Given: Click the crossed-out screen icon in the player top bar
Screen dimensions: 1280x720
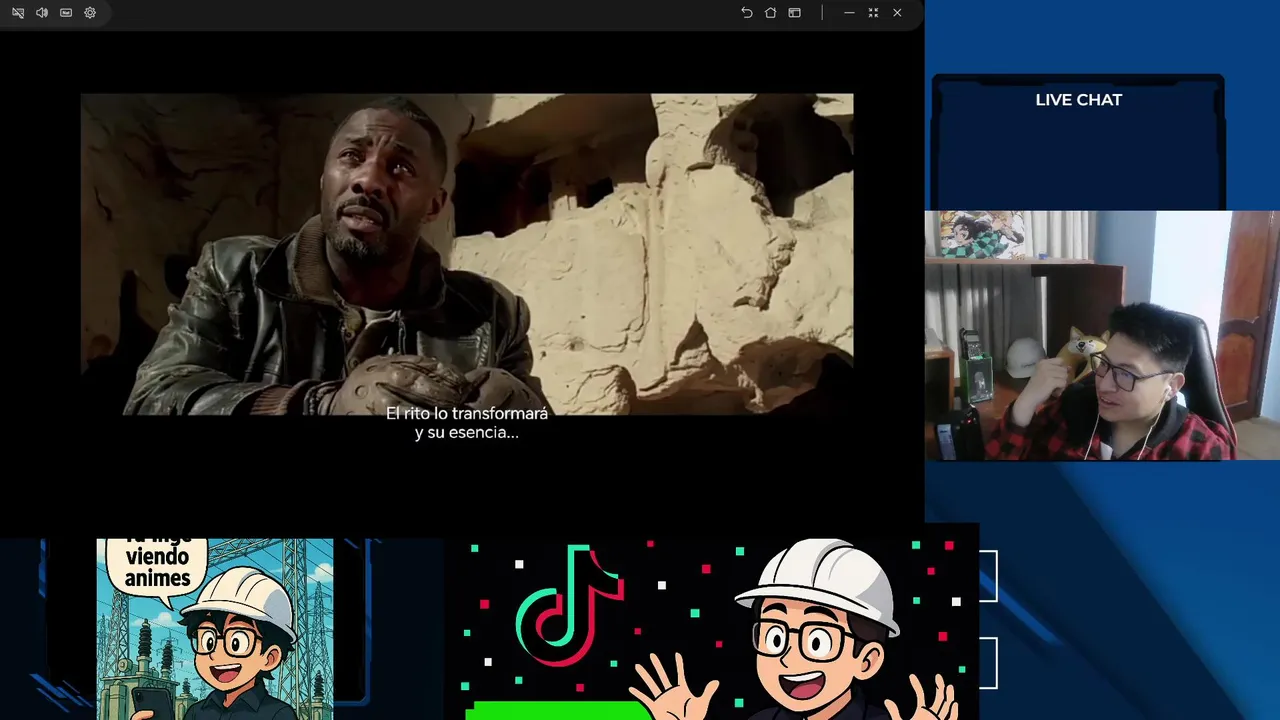Looking at the screenshot, I should coord(18,13).
